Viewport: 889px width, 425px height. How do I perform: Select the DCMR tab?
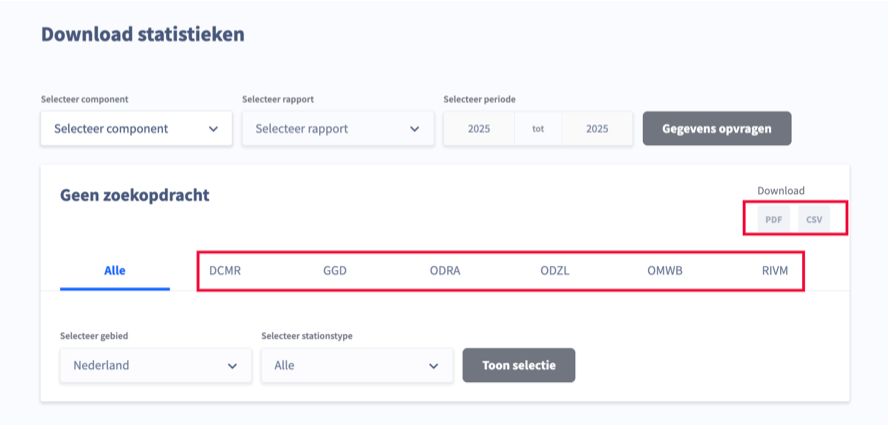(x=225, y=270)
